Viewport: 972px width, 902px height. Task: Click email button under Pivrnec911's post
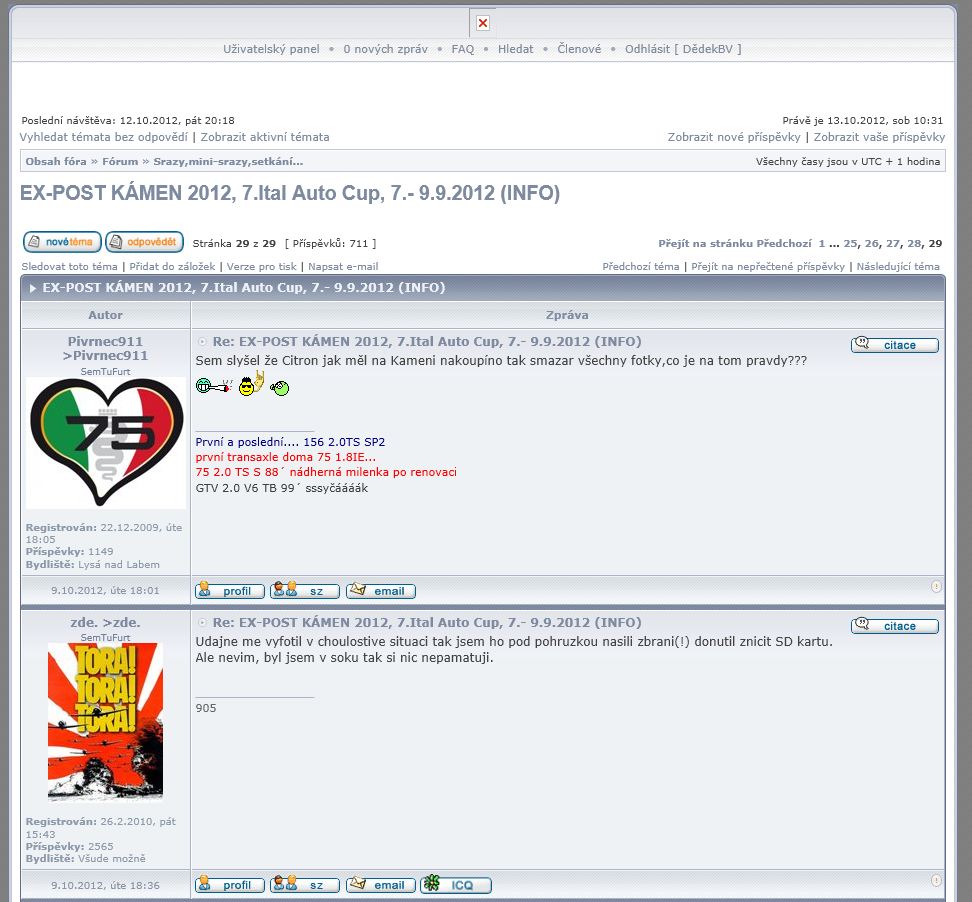click(381, 591)
